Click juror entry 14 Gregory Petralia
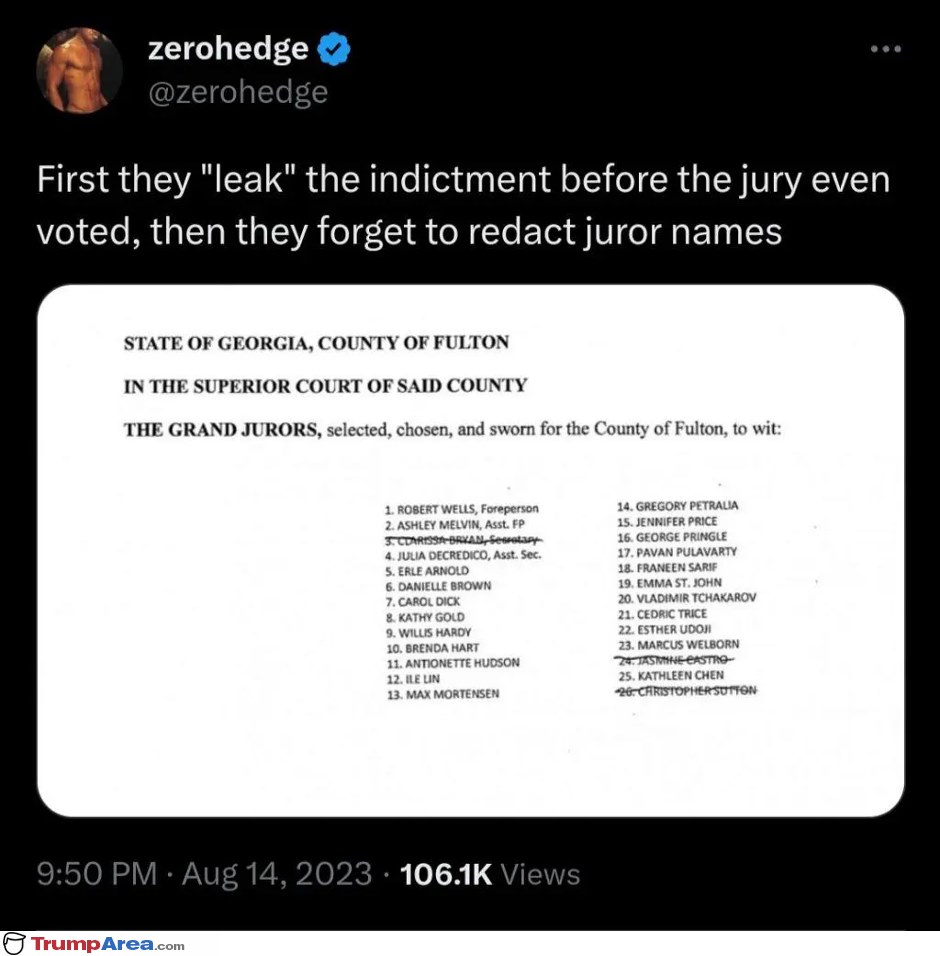940x956 pixels. tap(678, 506)
